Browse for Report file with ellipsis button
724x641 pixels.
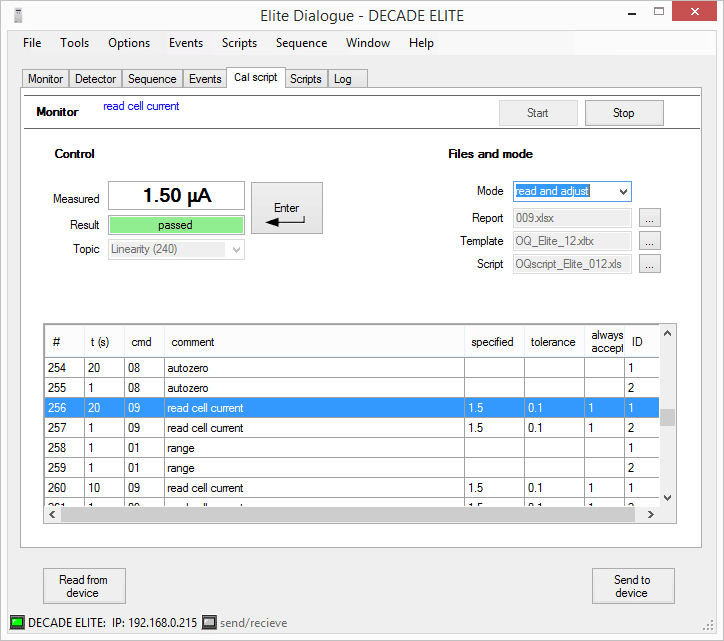point(650,218)
